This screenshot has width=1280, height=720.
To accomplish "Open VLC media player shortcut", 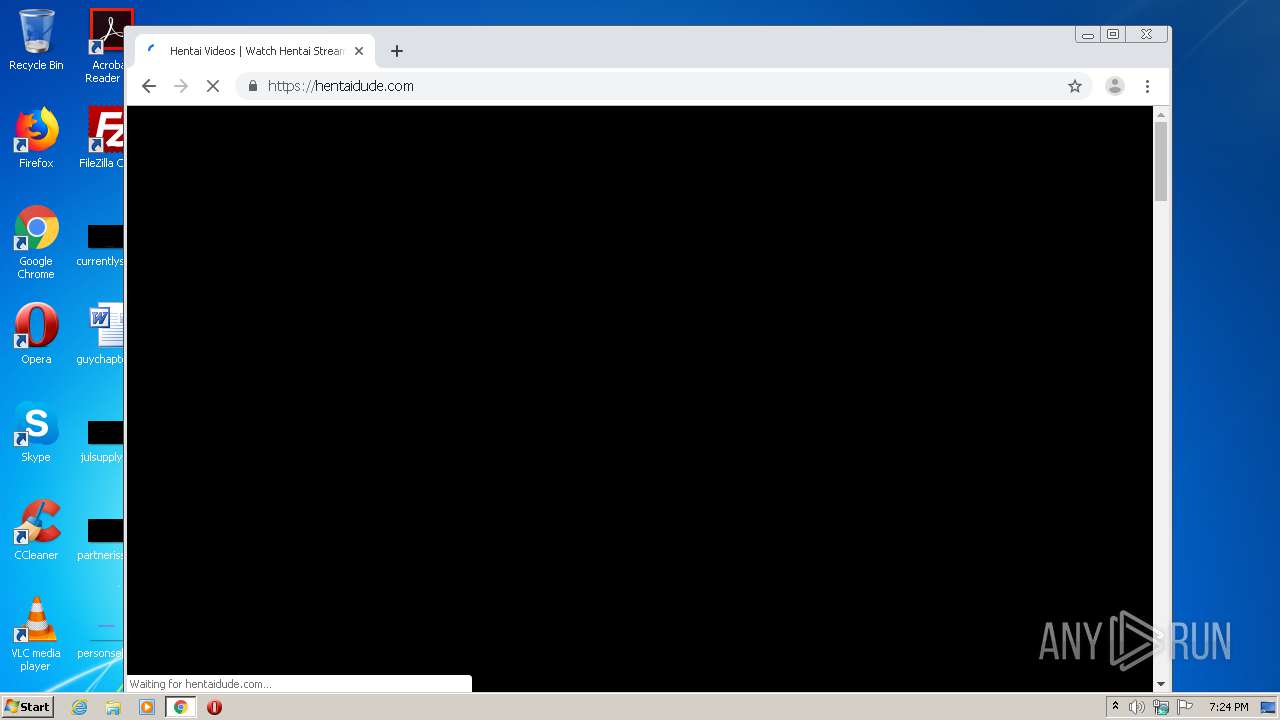I will click(x=36, y=634).
